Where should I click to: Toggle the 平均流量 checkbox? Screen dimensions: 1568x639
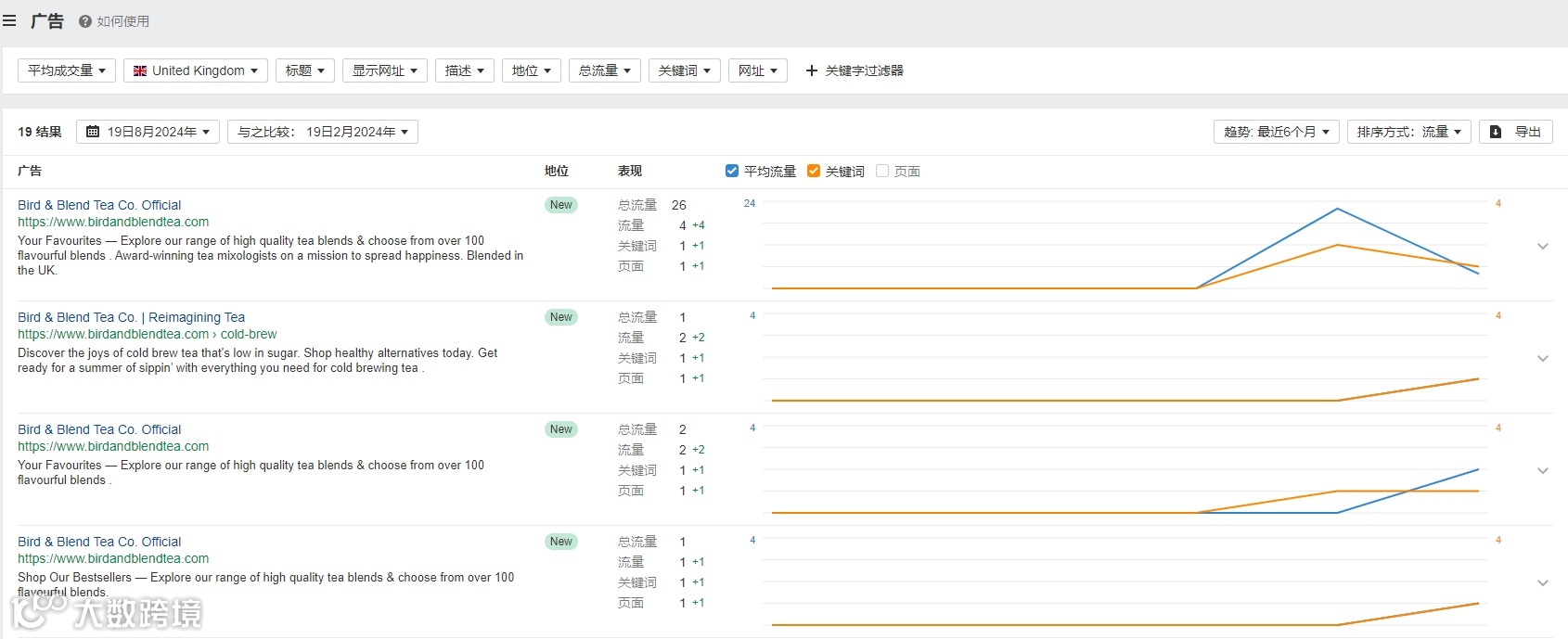point(732,171)
